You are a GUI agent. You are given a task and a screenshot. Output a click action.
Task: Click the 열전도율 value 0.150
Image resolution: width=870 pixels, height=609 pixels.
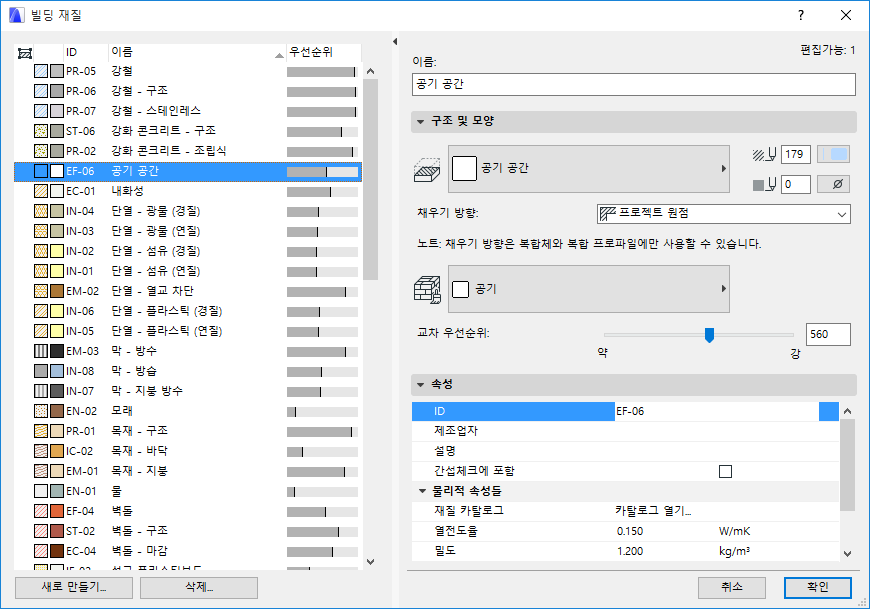point(630,531)
